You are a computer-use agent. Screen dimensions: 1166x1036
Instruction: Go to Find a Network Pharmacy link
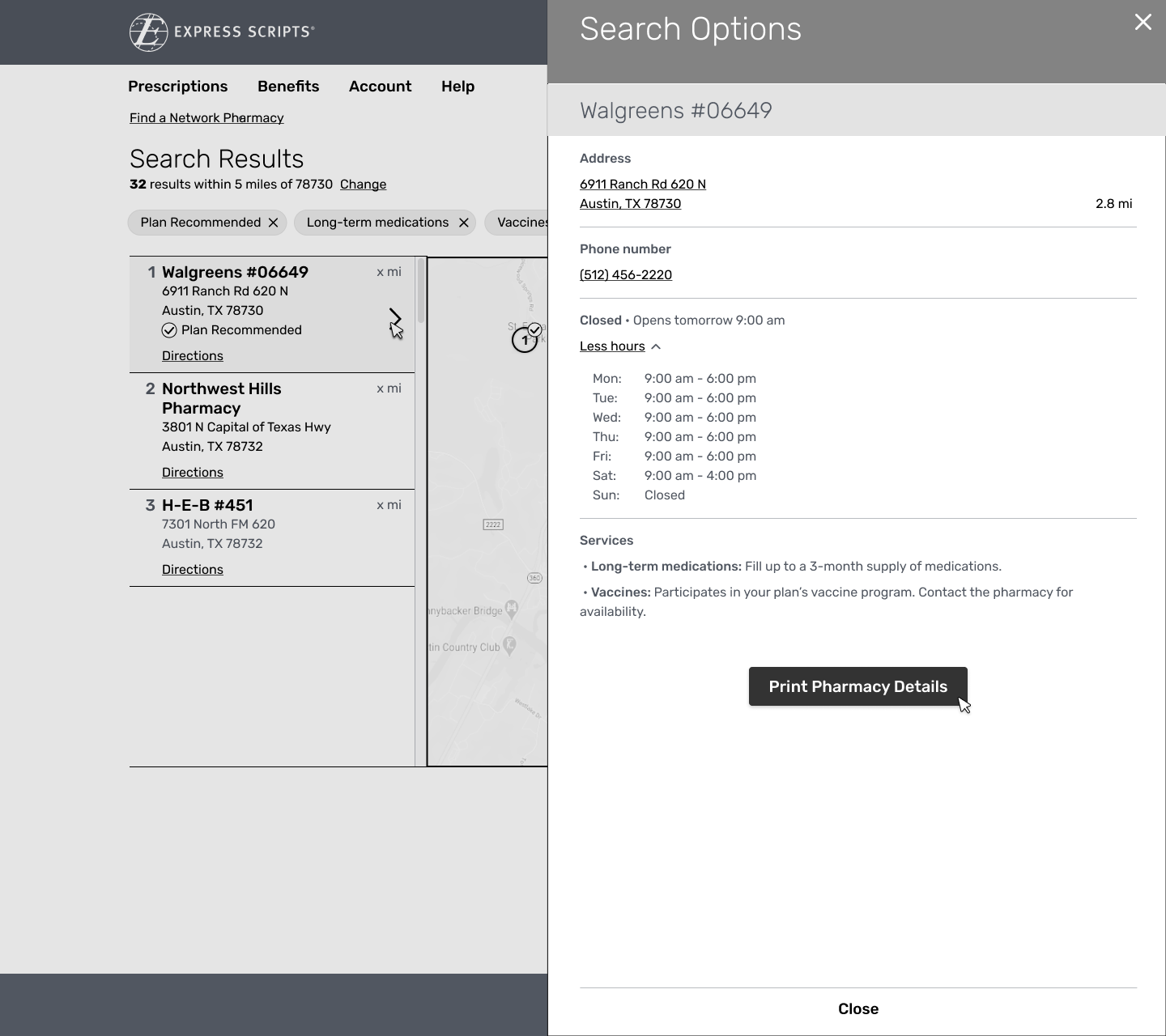coord(206,118)
